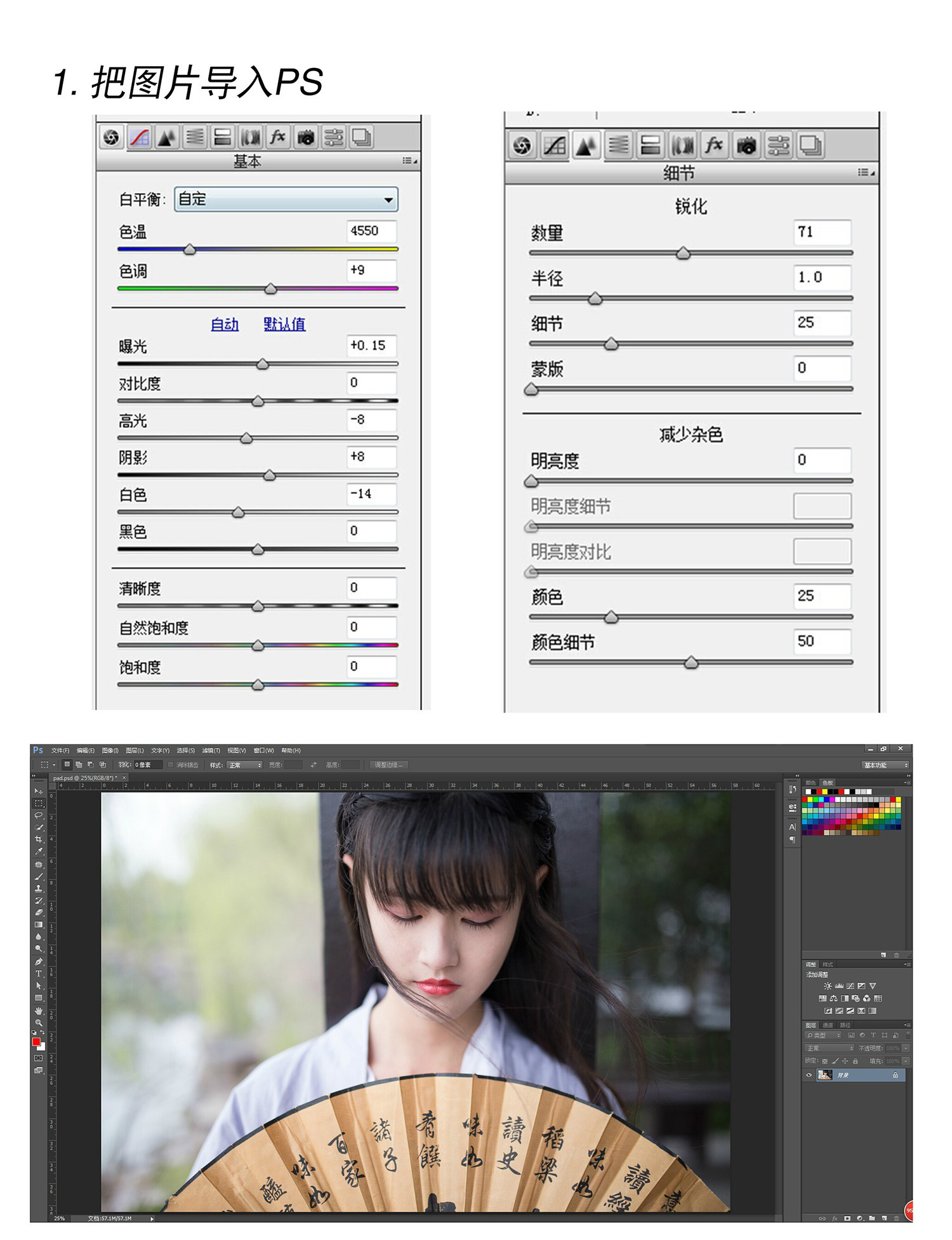Click the 数量 sharpening amount slider handle
Image resolution: width=952 pixels, height=1240 pixels.
coord(683,253)
